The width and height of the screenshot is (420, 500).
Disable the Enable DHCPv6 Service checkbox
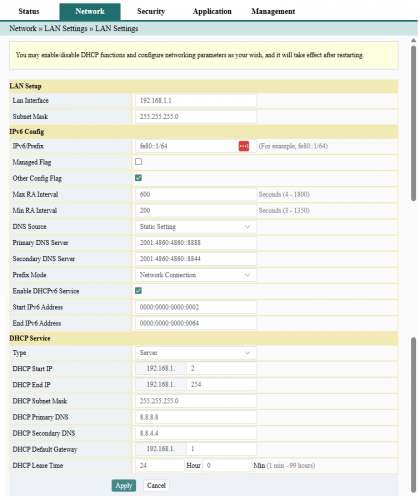(x=138, y=291)
